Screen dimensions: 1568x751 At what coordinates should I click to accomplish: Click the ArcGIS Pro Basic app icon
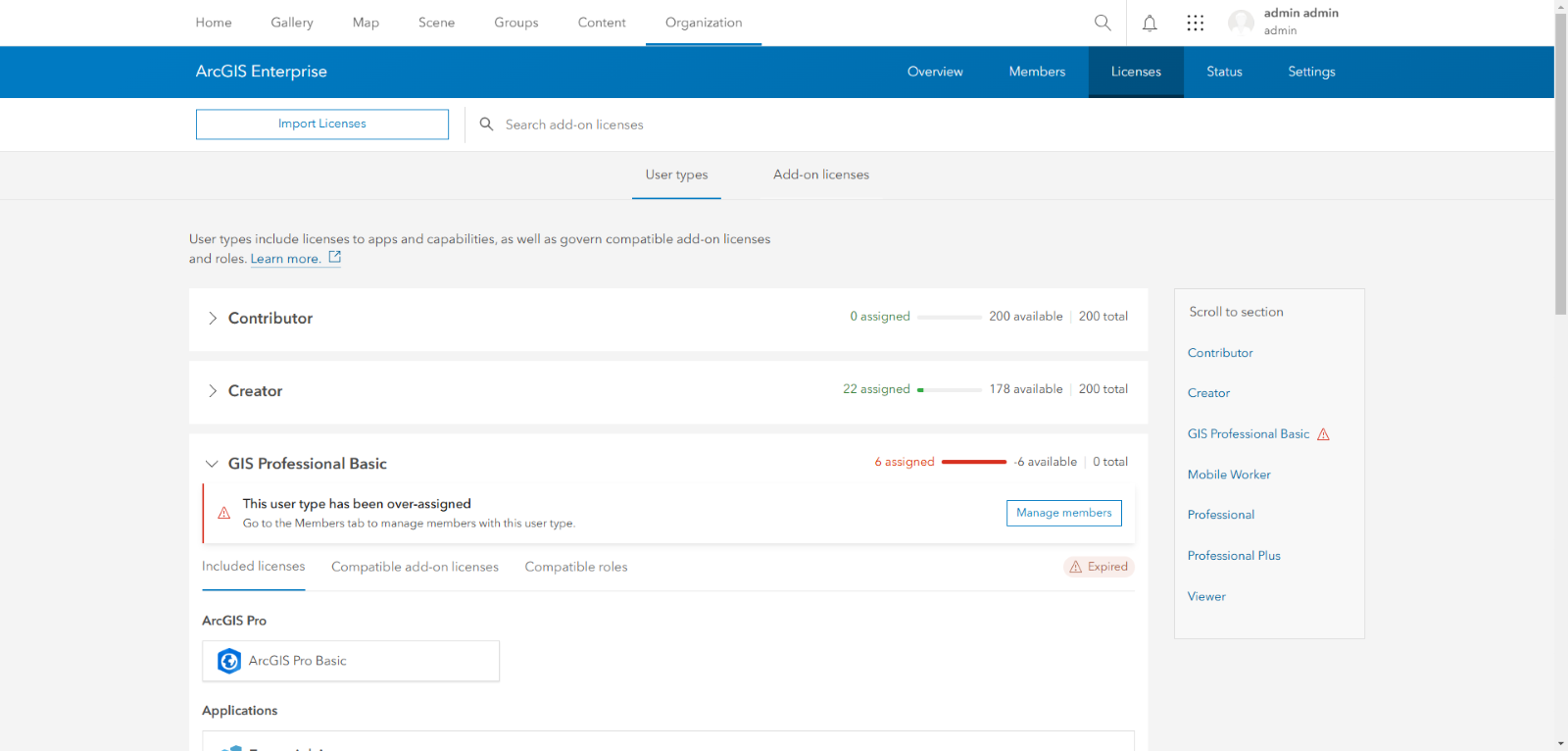(x=229, y=661)
